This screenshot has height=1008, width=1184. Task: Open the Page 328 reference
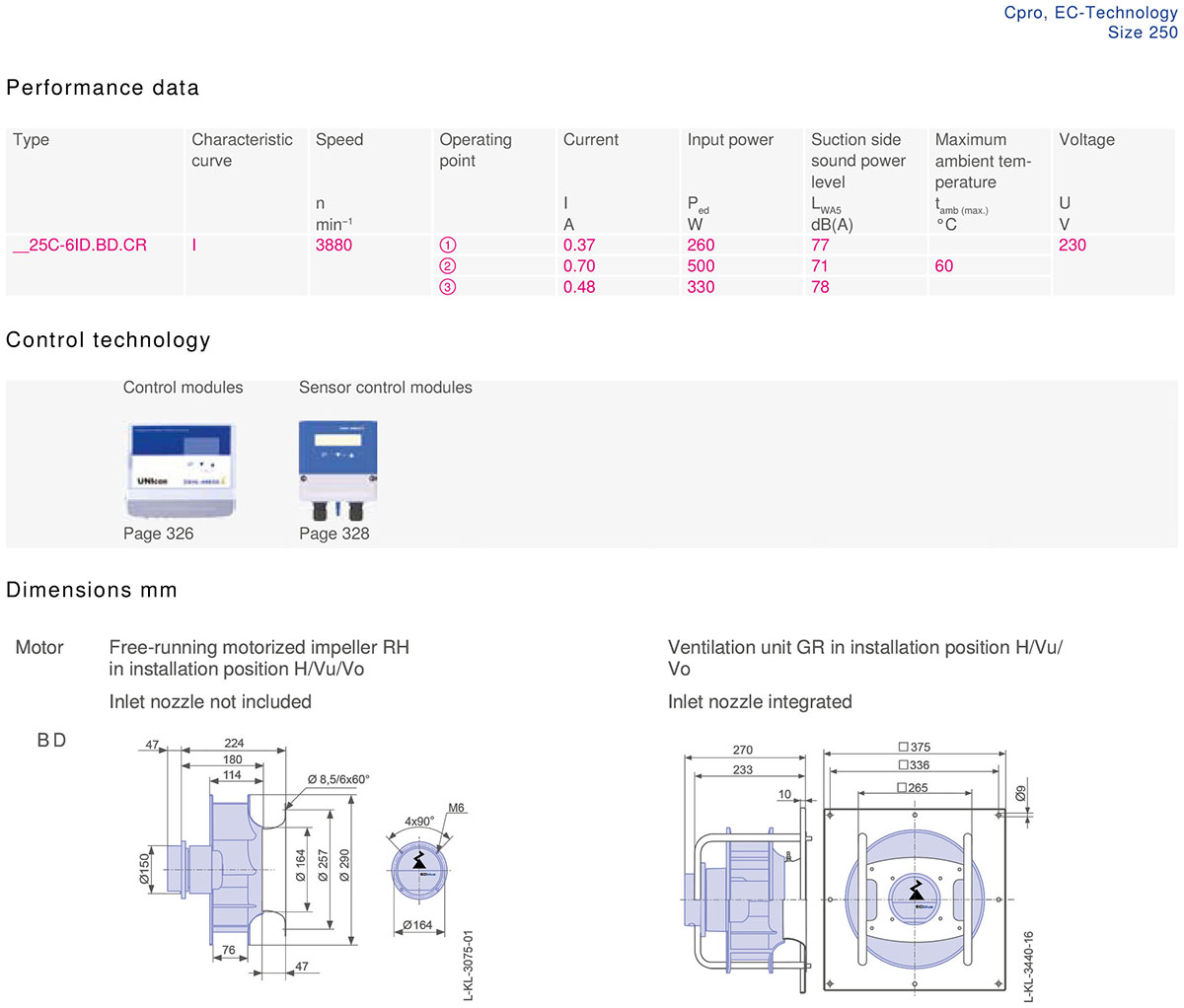334,534
